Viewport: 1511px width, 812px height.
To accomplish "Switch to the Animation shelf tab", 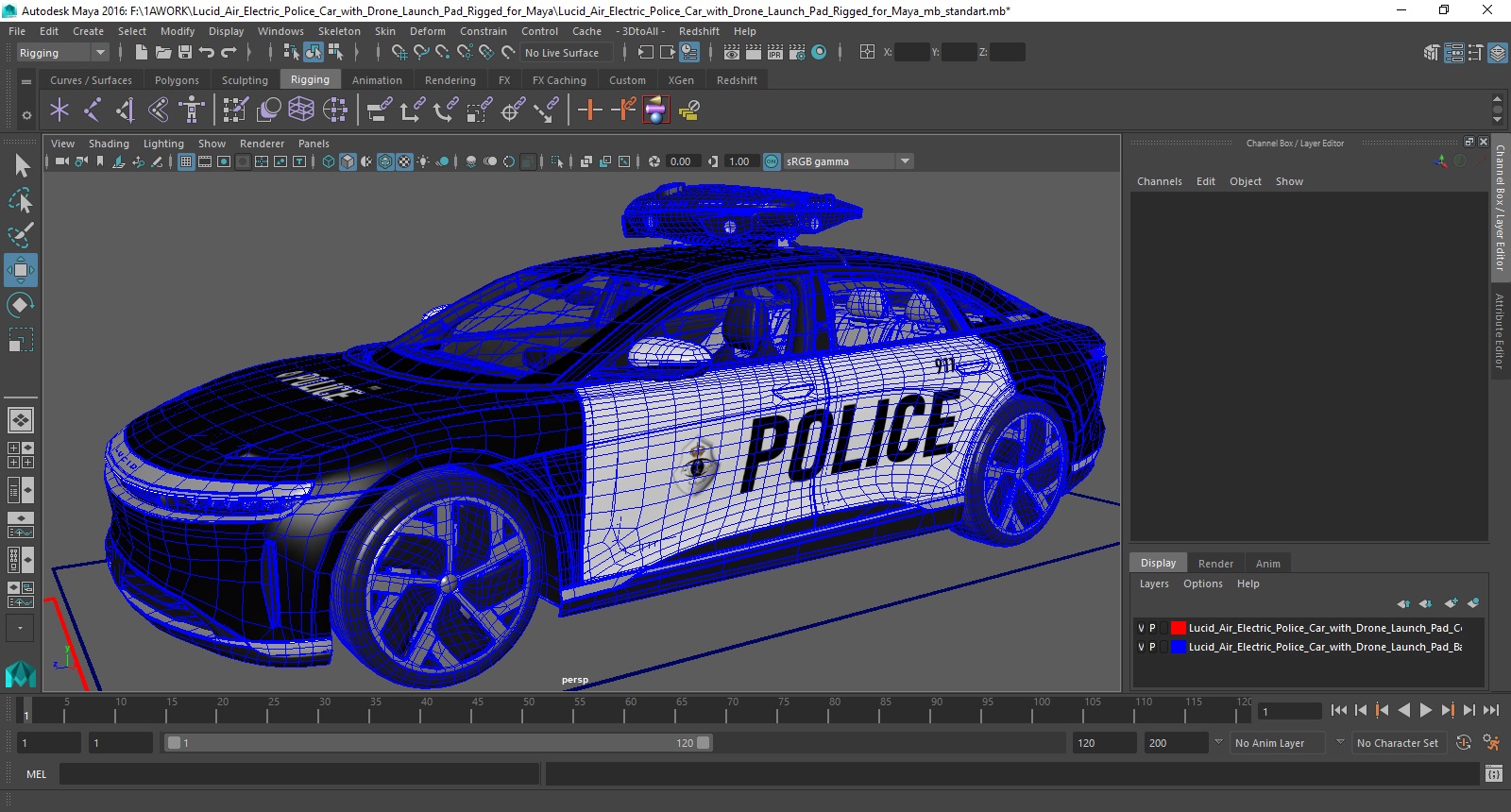I will pyautogui.click(x=377, y=80).
